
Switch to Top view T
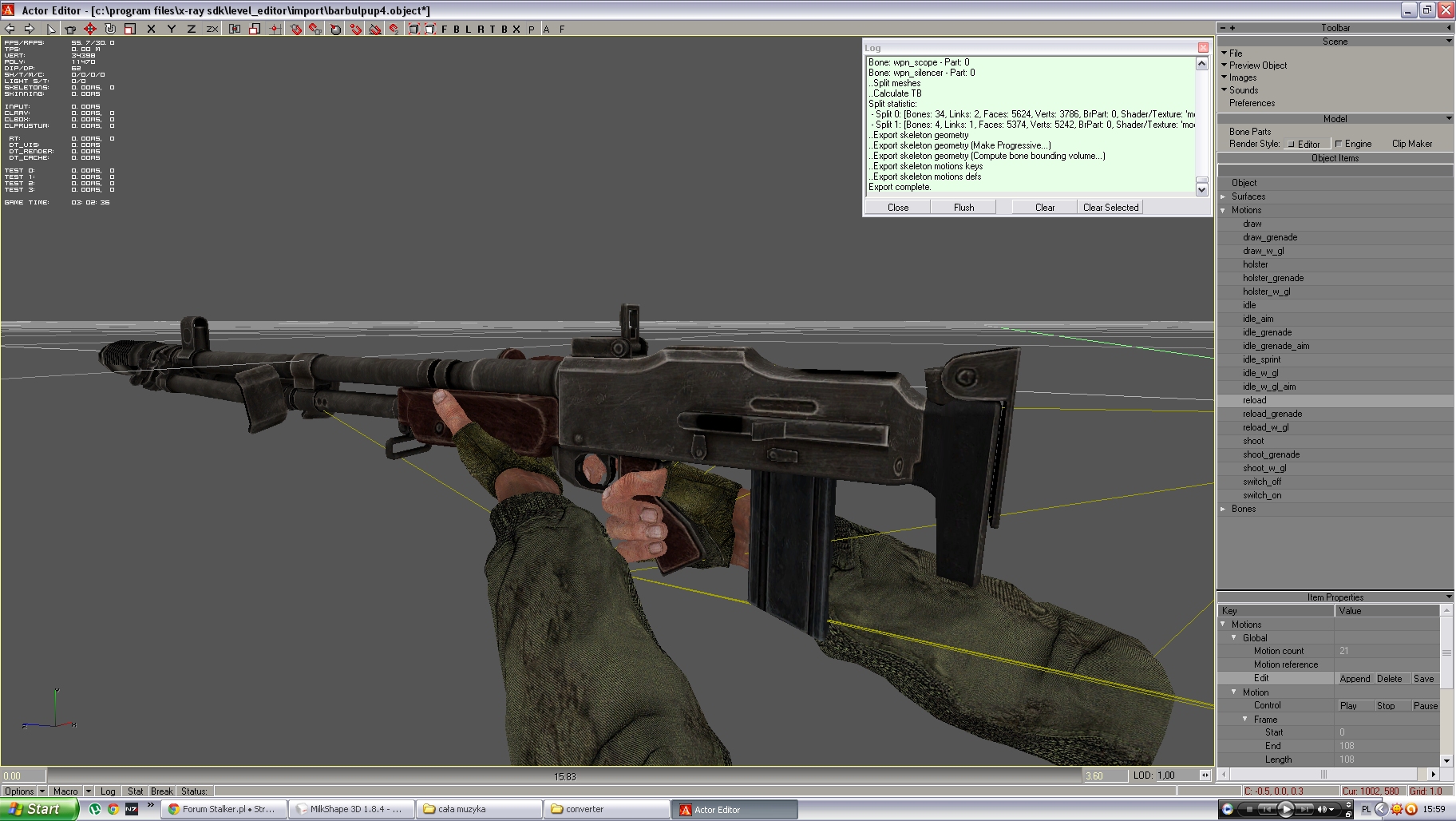[493, 29]
